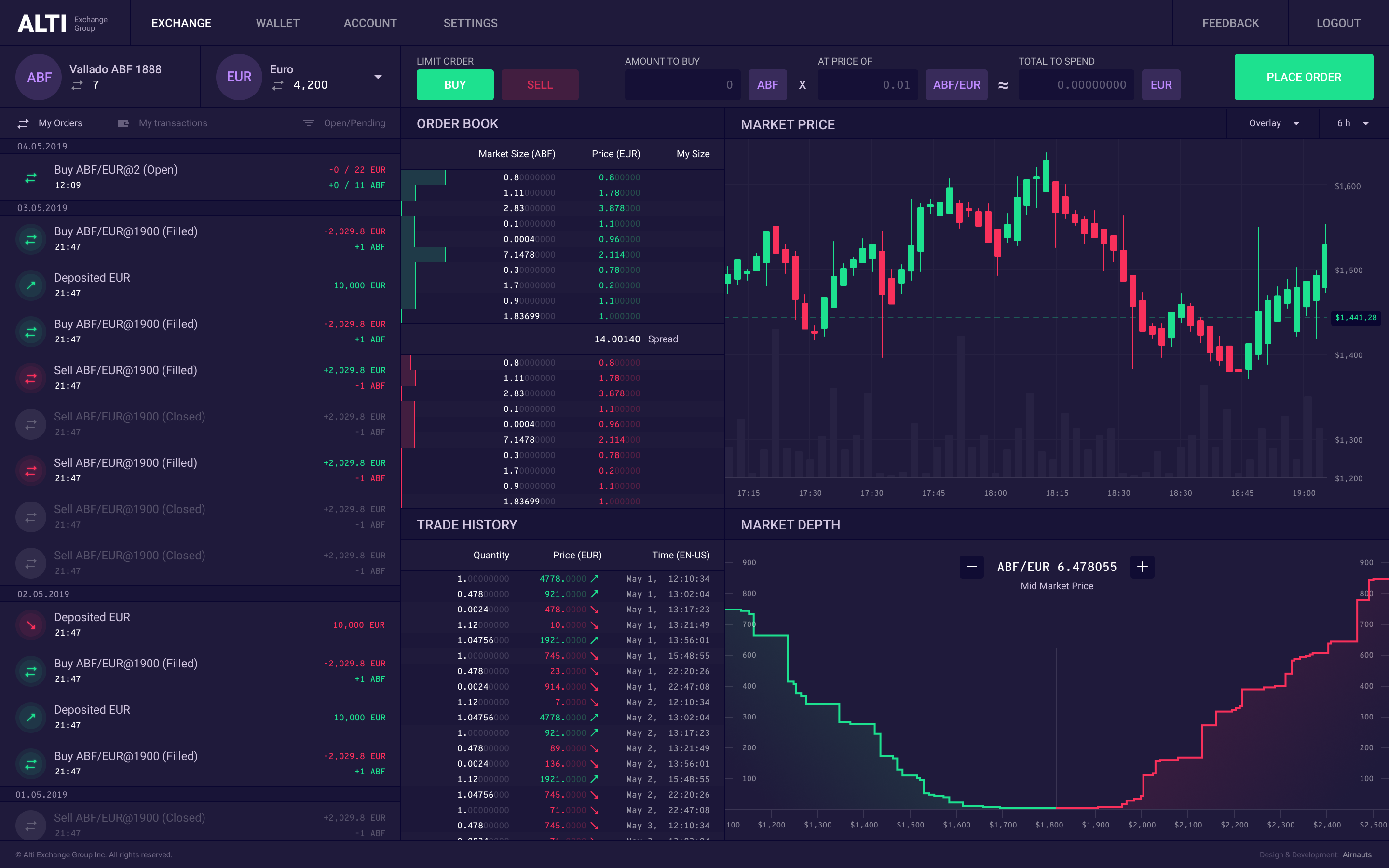Image resolution: width=1389 pixels, height=868 pixels.
Task: Click down-arrow icon of May 1 13:17:23 trade
Action: click(x=594, y=610)
